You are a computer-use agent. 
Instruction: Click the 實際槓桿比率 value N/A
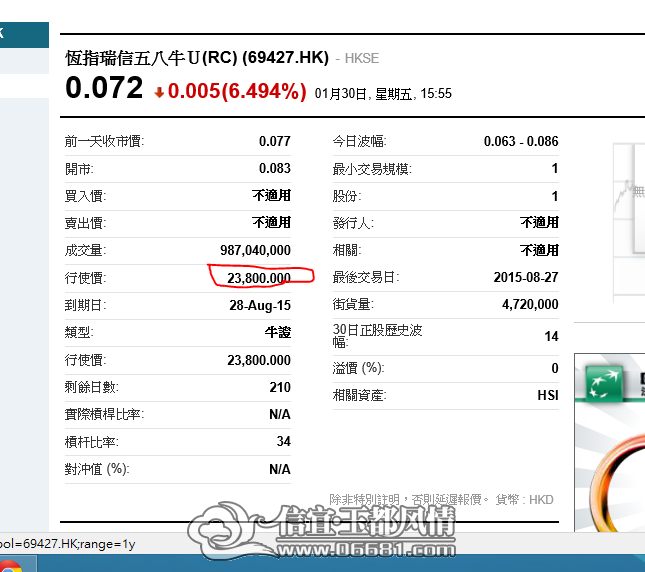280,415
